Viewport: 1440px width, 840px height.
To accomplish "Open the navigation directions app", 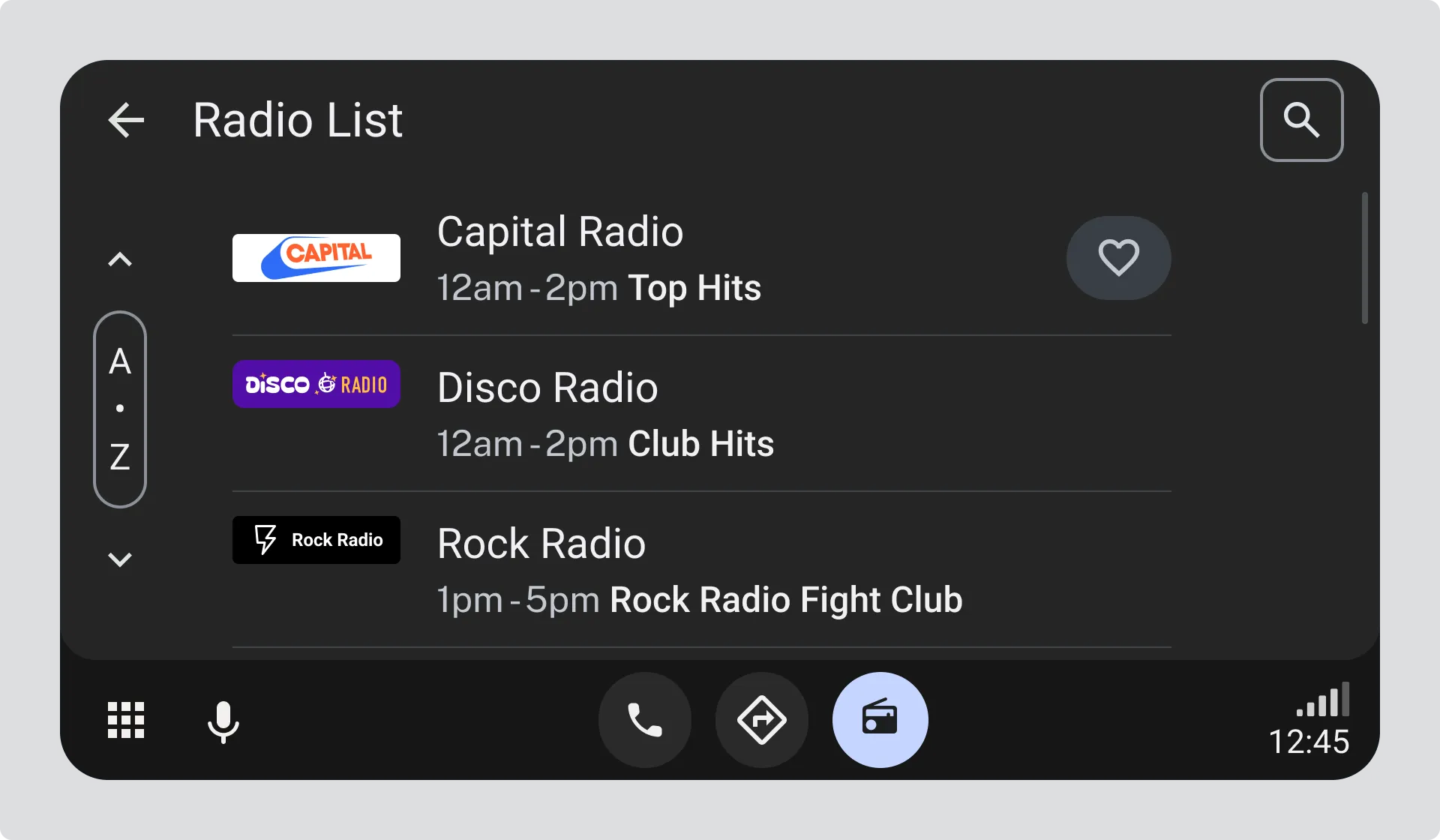I will click(762, 720).
